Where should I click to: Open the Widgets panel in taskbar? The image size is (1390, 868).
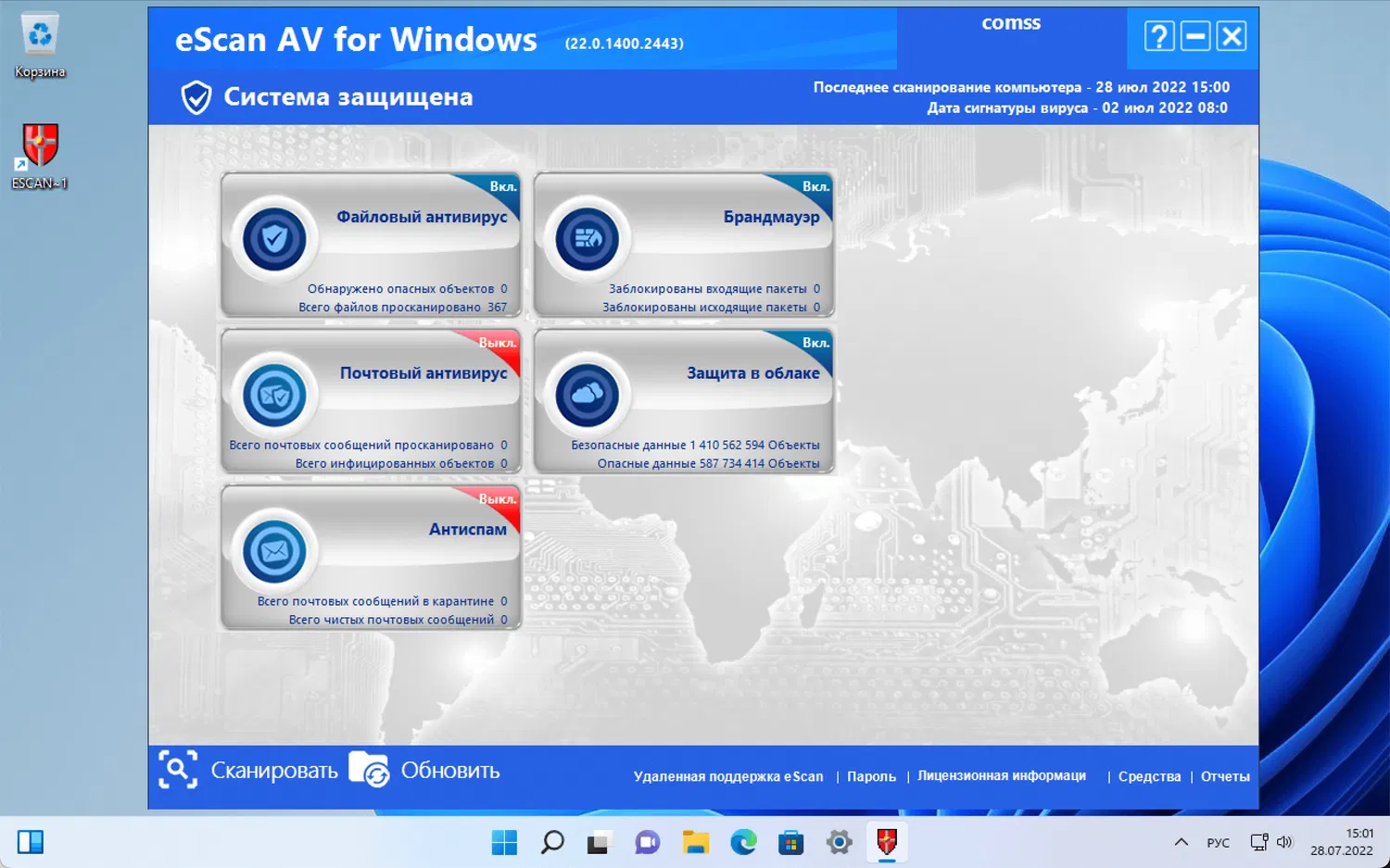(31, 842)
